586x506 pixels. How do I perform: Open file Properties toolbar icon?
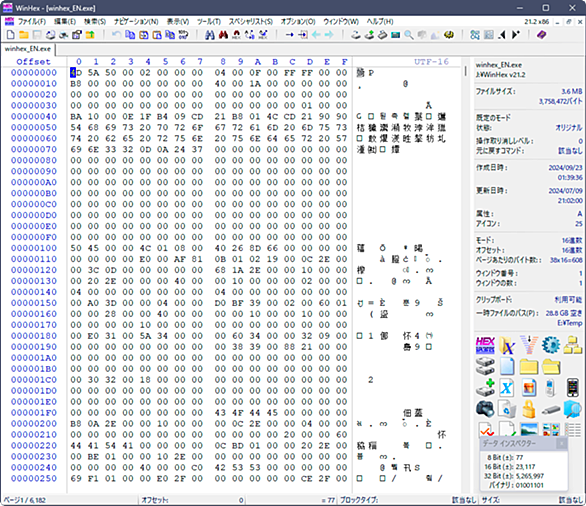pos(77,35)
